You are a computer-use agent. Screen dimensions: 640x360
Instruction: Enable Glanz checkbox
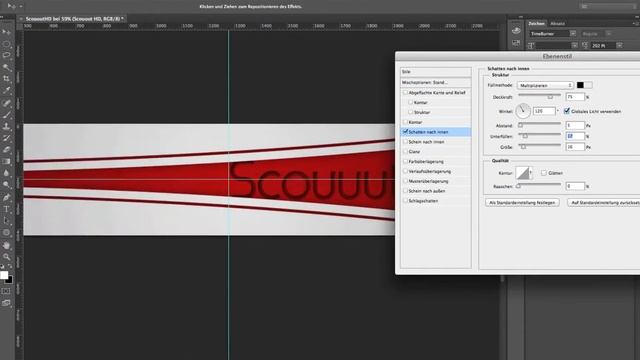[405, 151]
